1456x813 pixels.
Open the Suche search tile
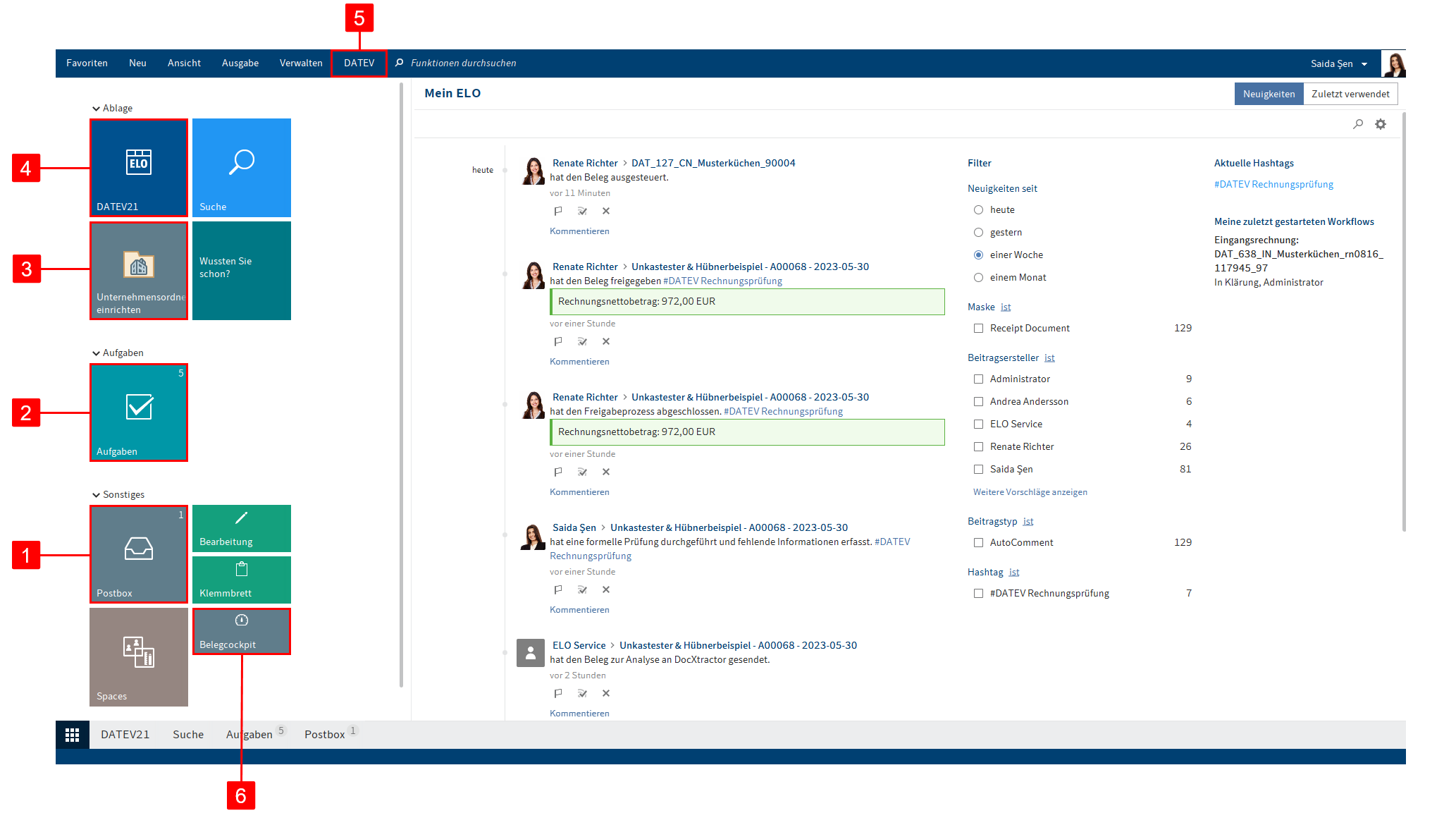(x=242, y=168)
